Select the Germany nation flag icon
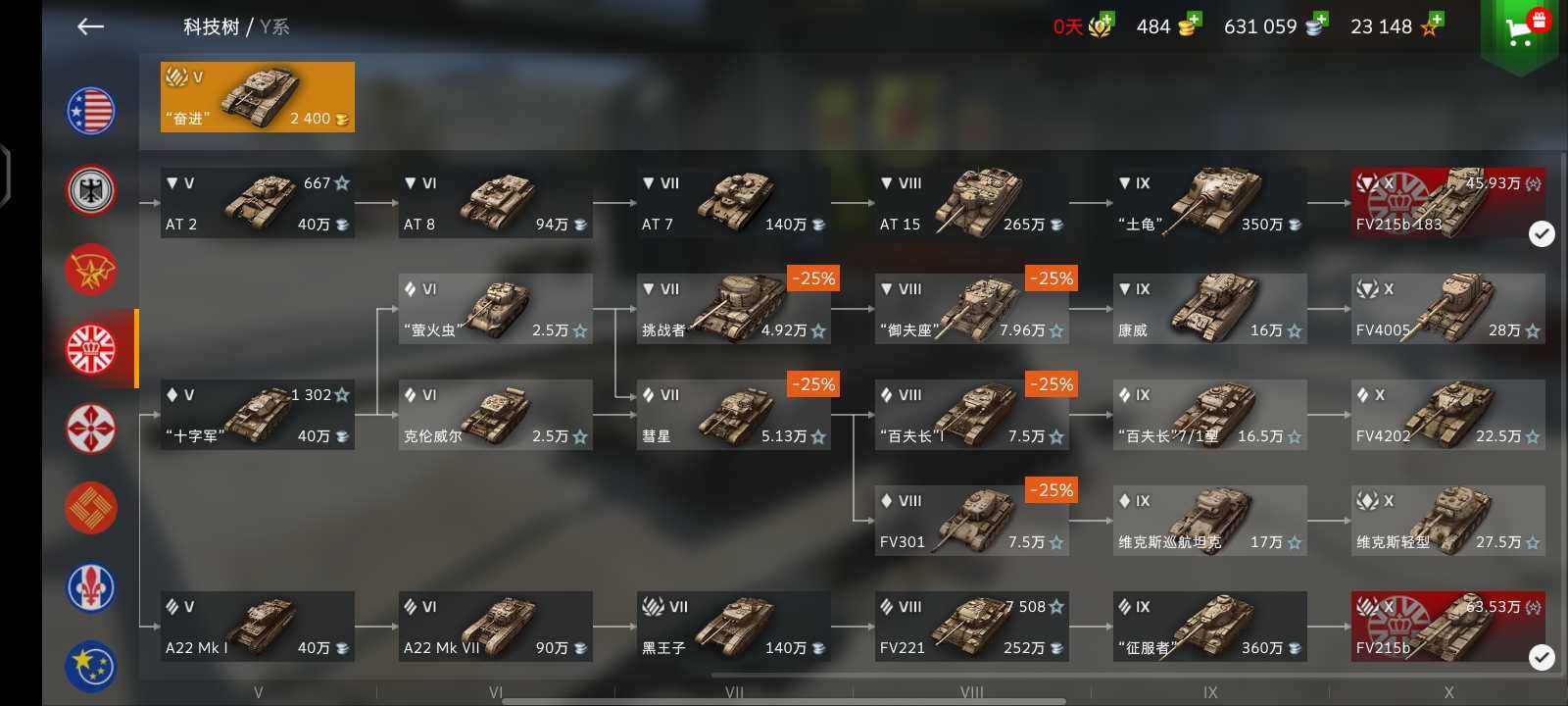This screenshot has width=1568, height=706. pos(91,190)
